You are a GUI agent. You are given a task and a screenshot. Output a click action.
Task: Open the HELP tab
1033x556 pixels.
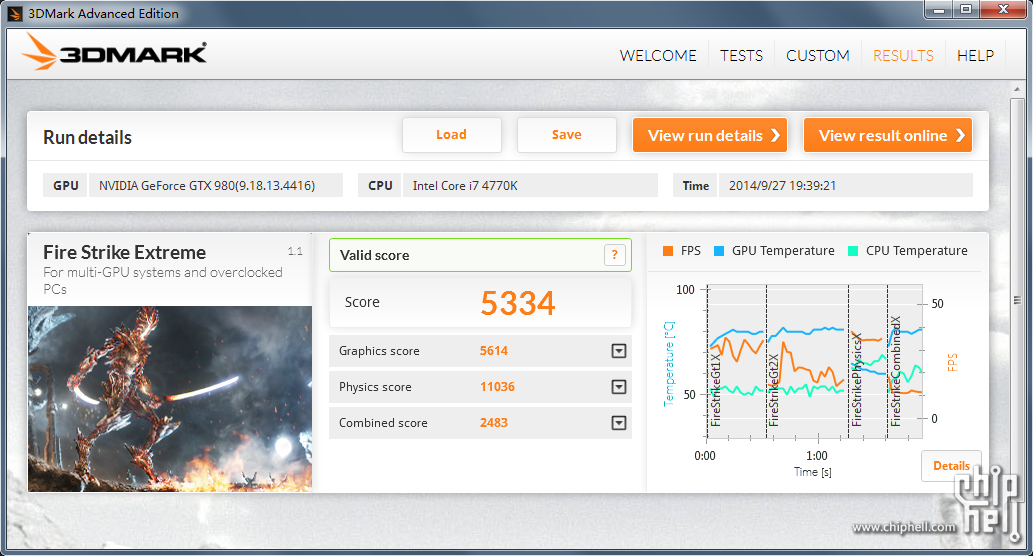975,56
